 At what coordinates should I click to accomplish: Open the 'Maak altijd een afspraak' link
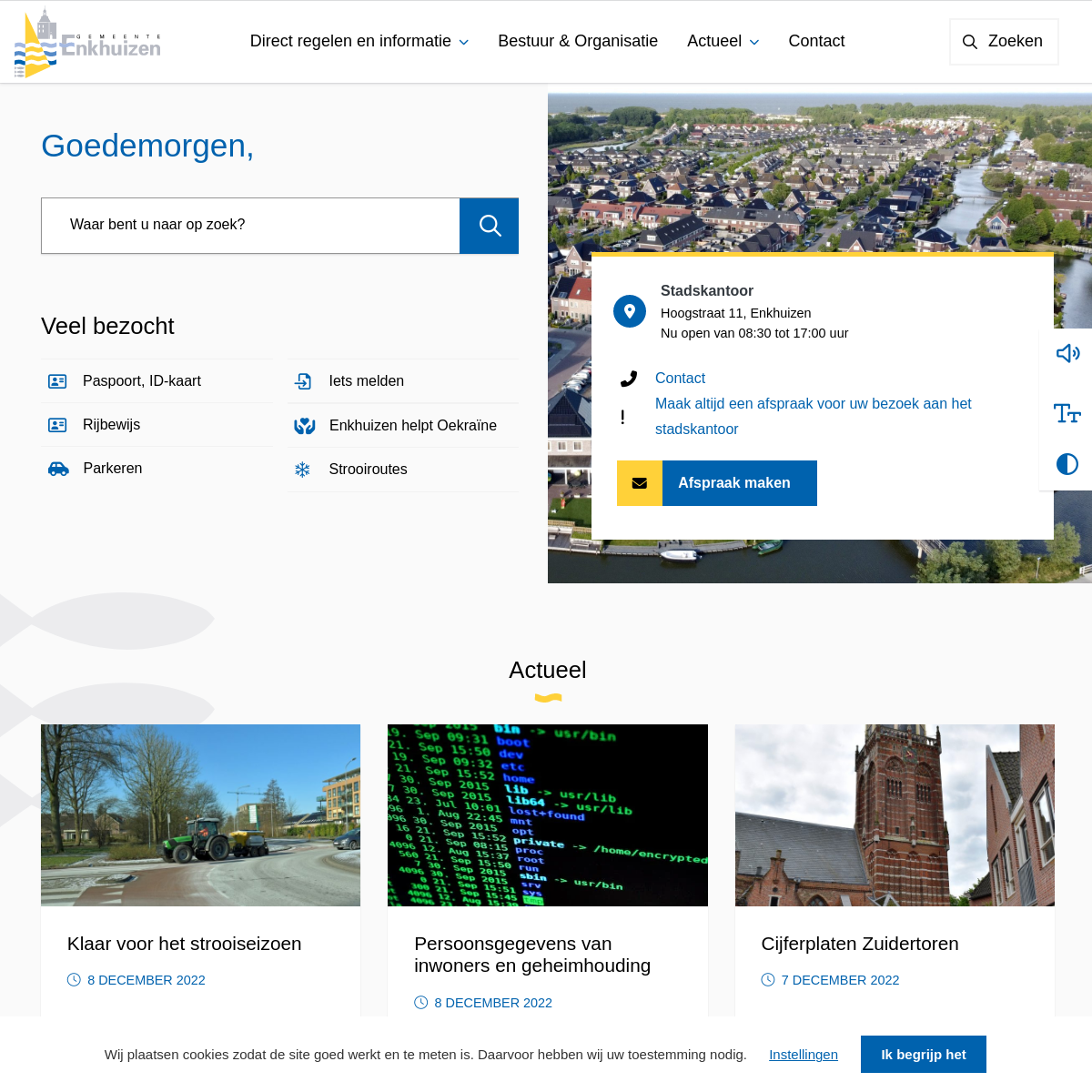tap(814, 417)
